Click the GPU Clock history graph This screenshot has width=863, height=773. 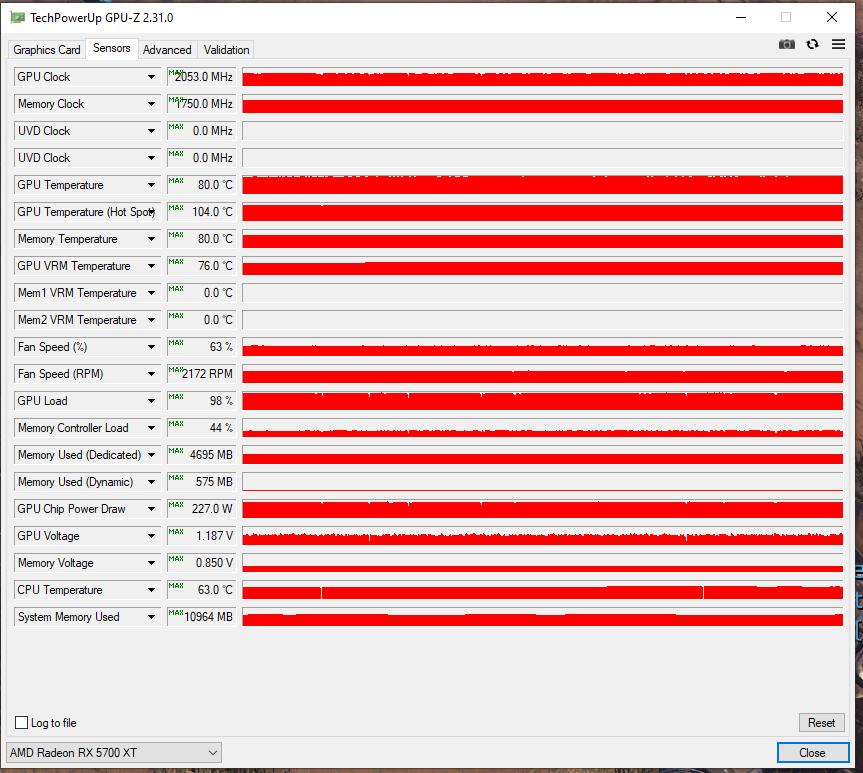(x=543, y=77)
